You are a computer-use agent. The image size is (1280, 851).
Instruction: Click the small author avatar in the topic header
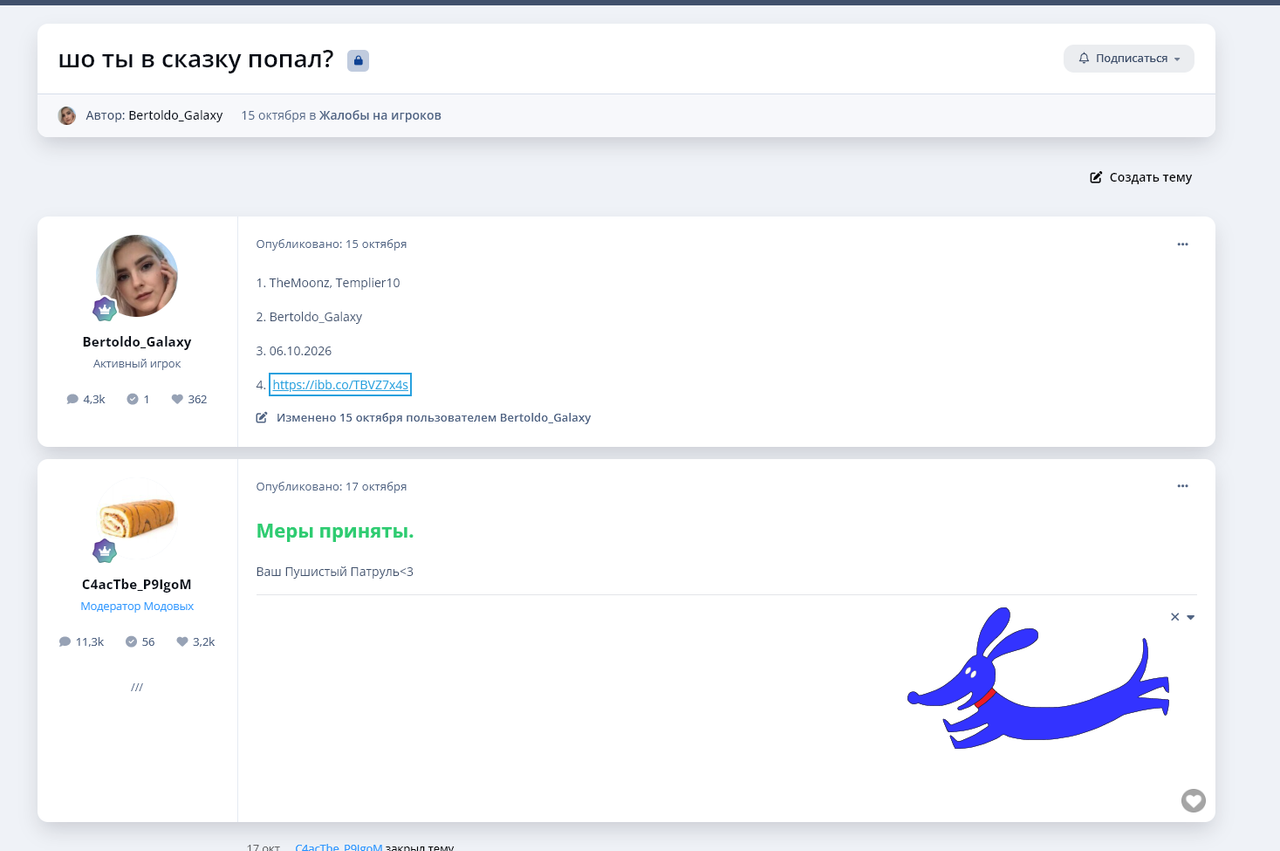67,115
